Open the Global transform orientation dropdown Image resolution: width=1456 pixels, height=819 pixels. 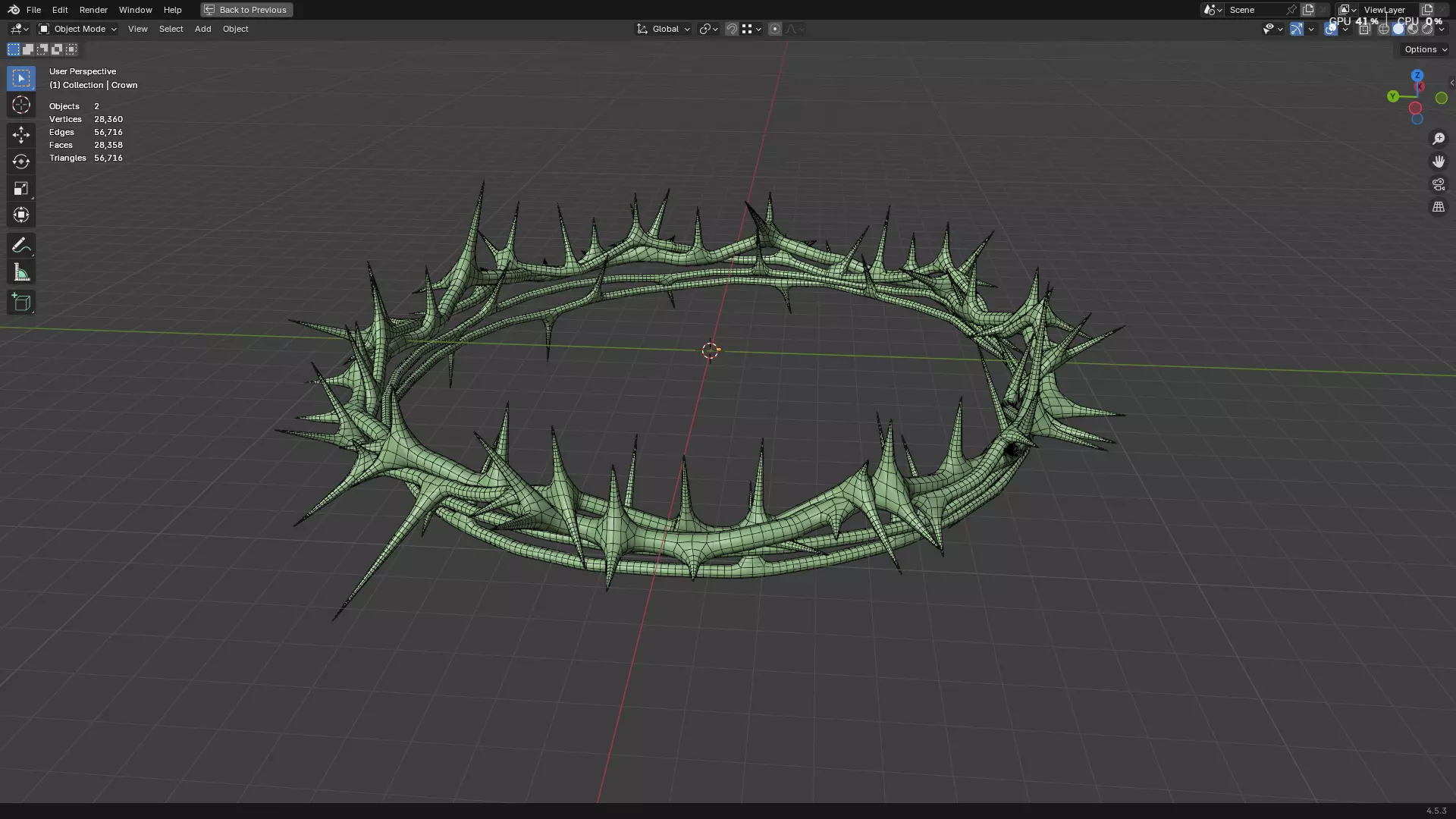tap(664, 29)
